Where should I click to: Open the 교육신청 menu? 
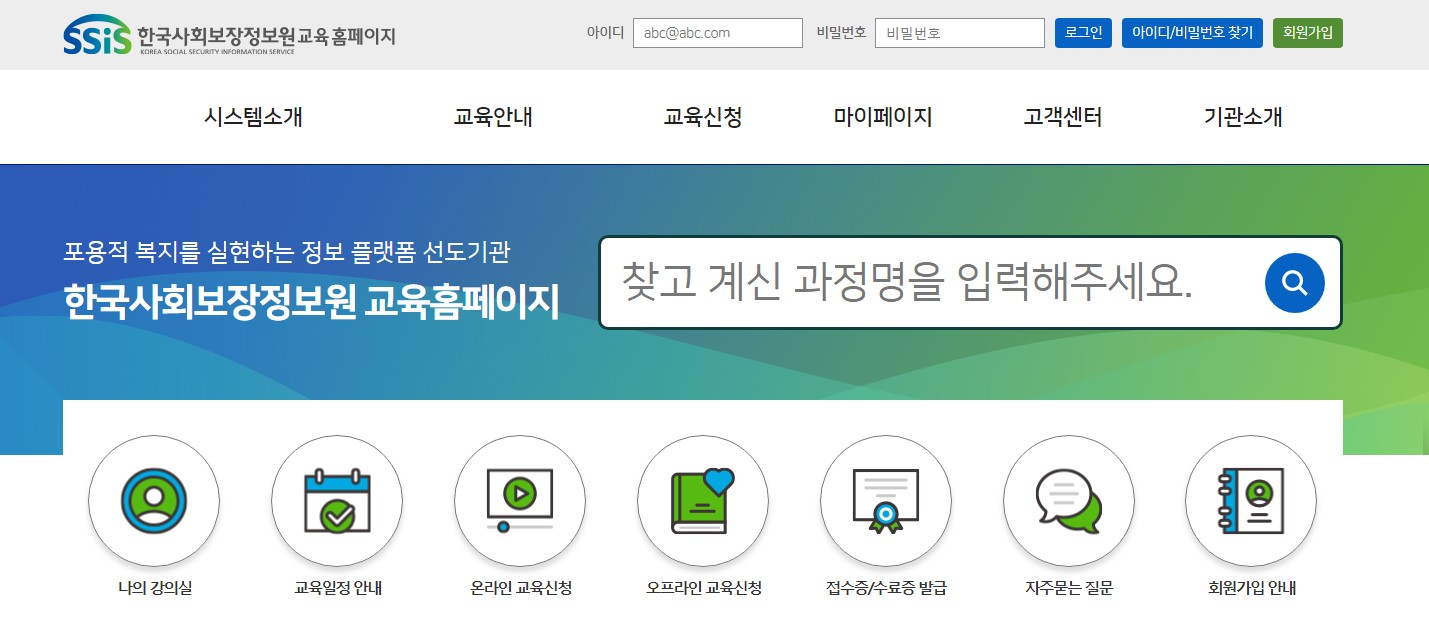(703, 117)
